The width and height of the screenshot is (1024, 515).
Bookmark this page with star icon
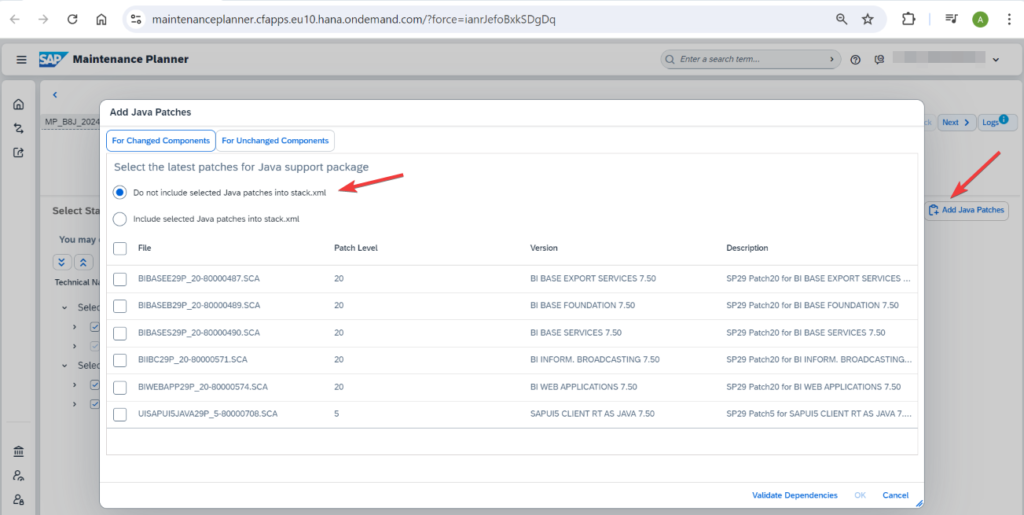coord(867,20)
